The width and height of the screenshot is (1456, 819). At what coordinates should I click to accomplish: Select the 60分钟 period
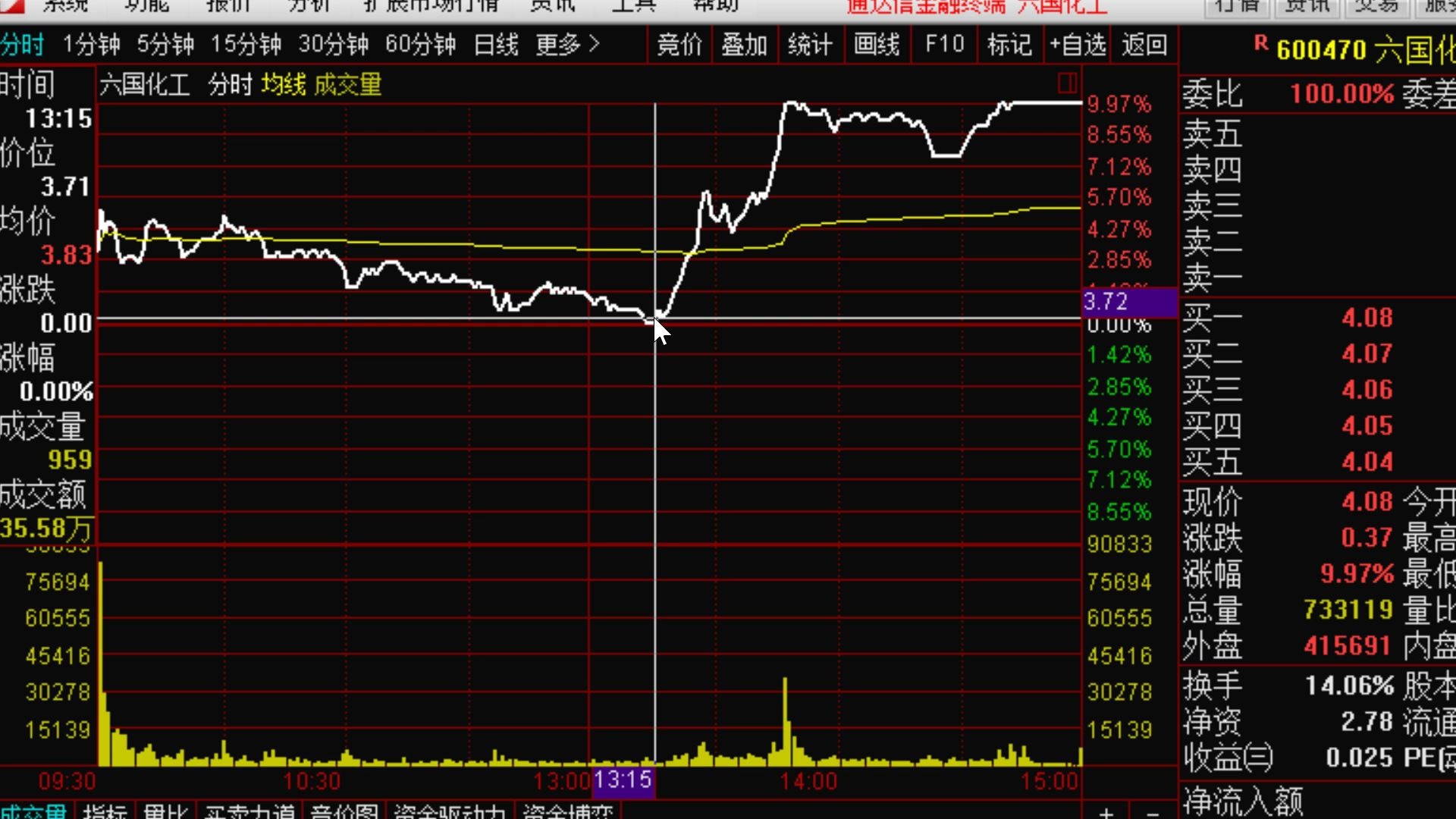coord(420,45)
